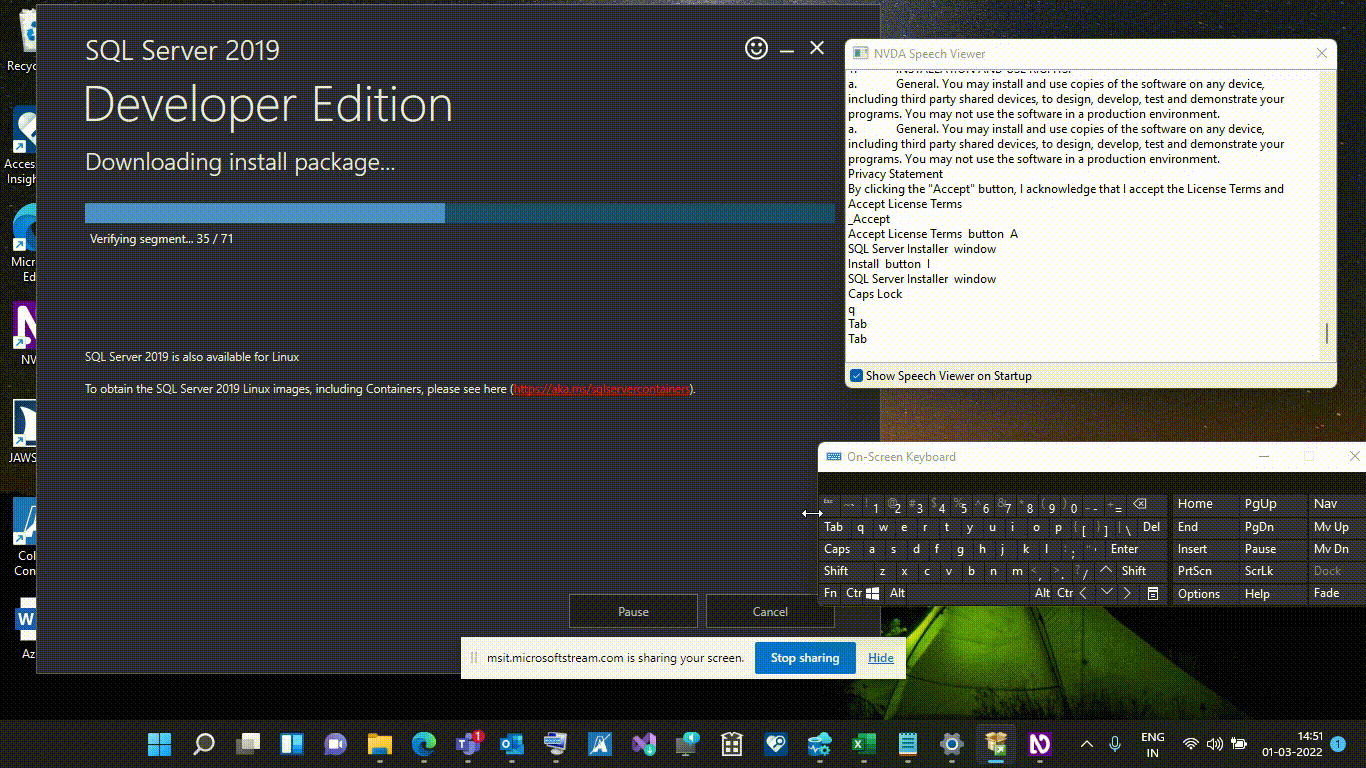Open the Start menu

[x=158, y=744]
